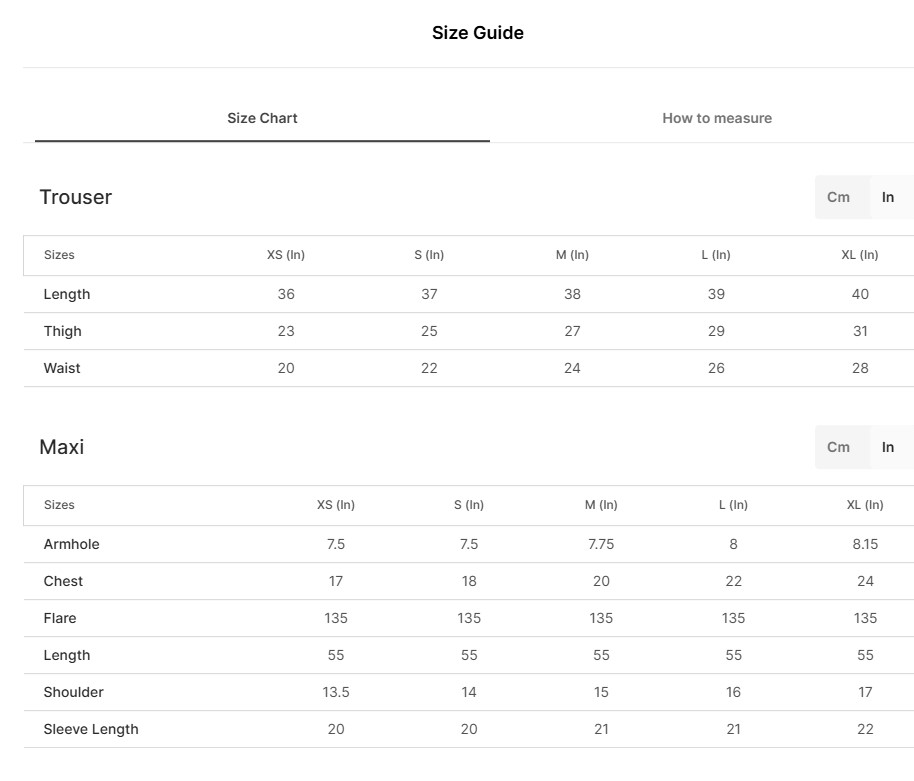
Task: Switch to the Size Chart tab
Action: click(262, 118)
